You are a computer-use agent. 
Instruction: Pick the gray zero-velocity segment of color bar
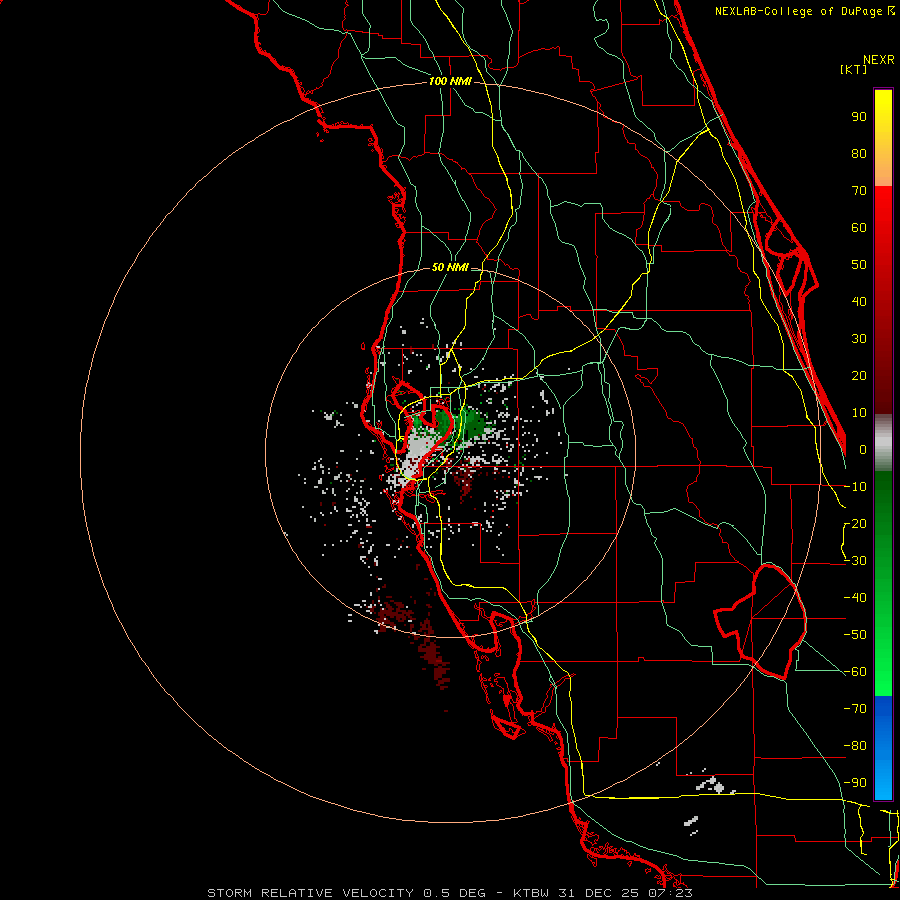click(x=883, y=443)
